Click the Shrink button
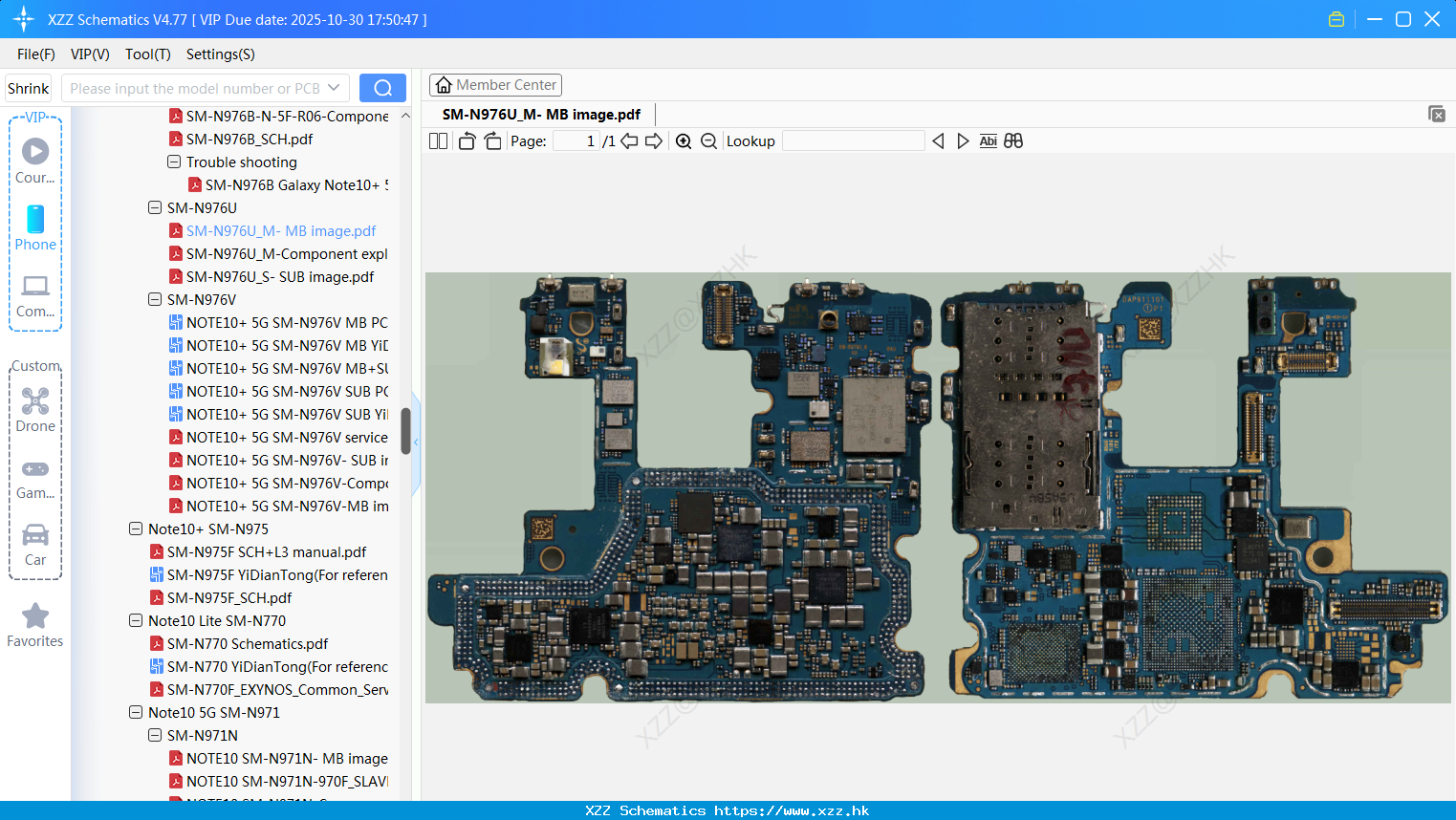 pos(29,88)
